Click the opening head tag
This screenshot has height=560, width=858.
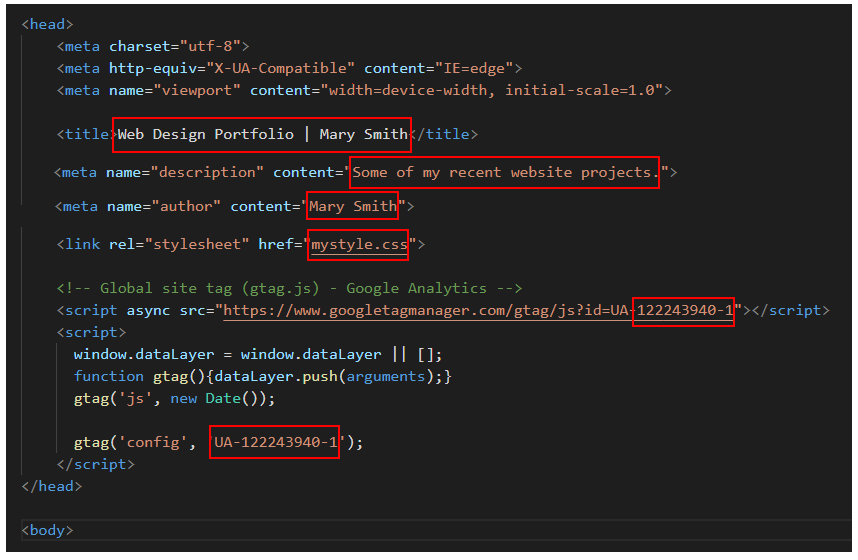(47, 24)
